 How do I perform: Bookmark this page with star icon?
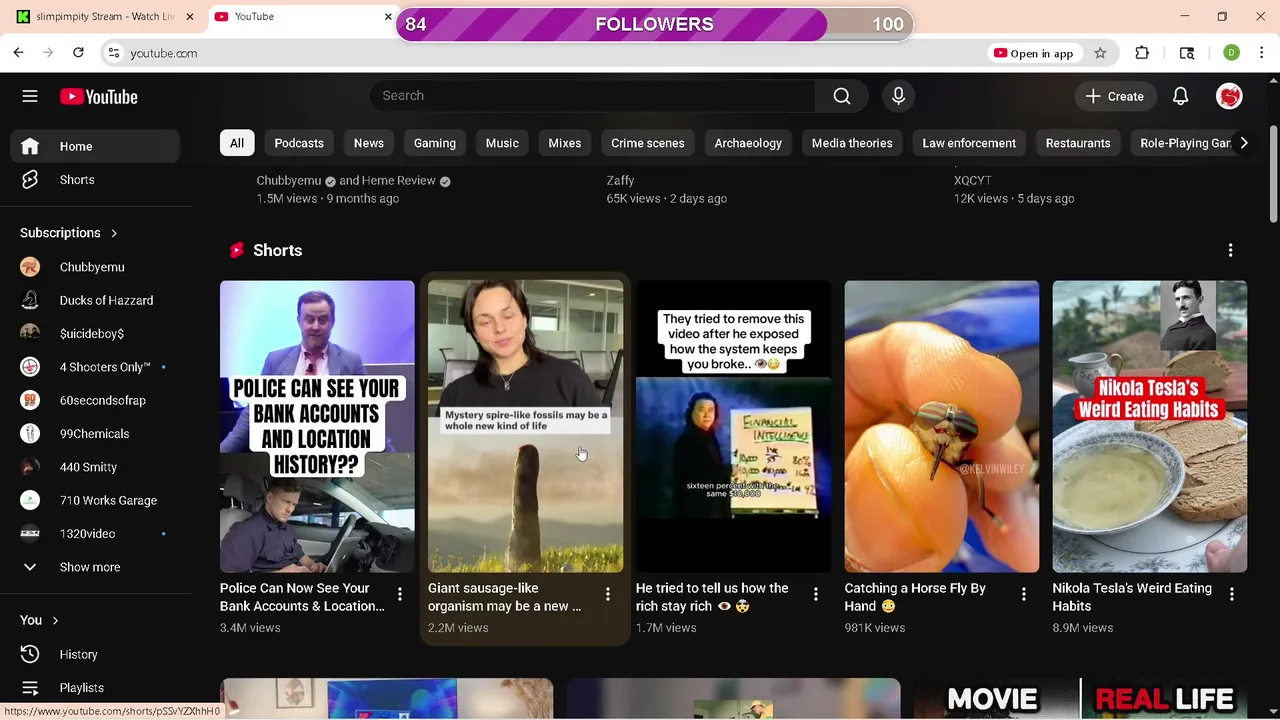coord(1100,53)
